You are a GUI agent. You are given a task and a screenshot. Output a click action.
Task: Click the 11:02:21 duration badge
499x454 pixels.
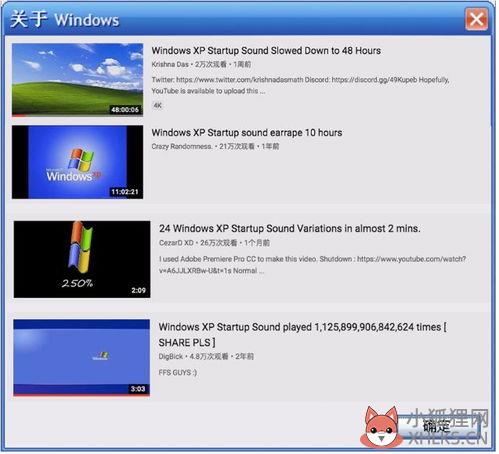(125, 192)
